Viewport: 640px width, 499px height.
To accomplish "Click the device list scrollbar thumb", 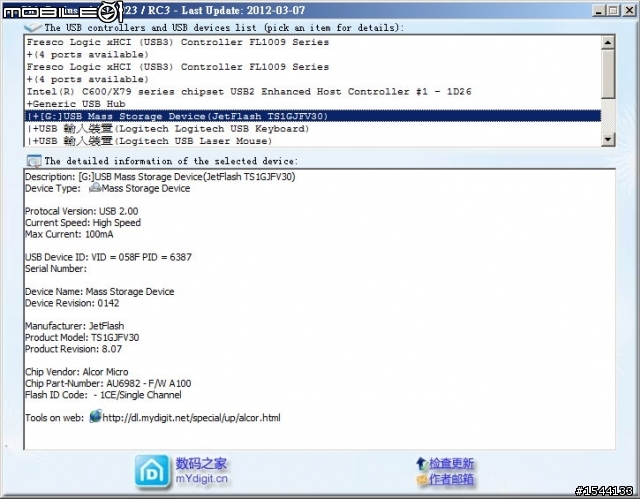I will 608,74.
